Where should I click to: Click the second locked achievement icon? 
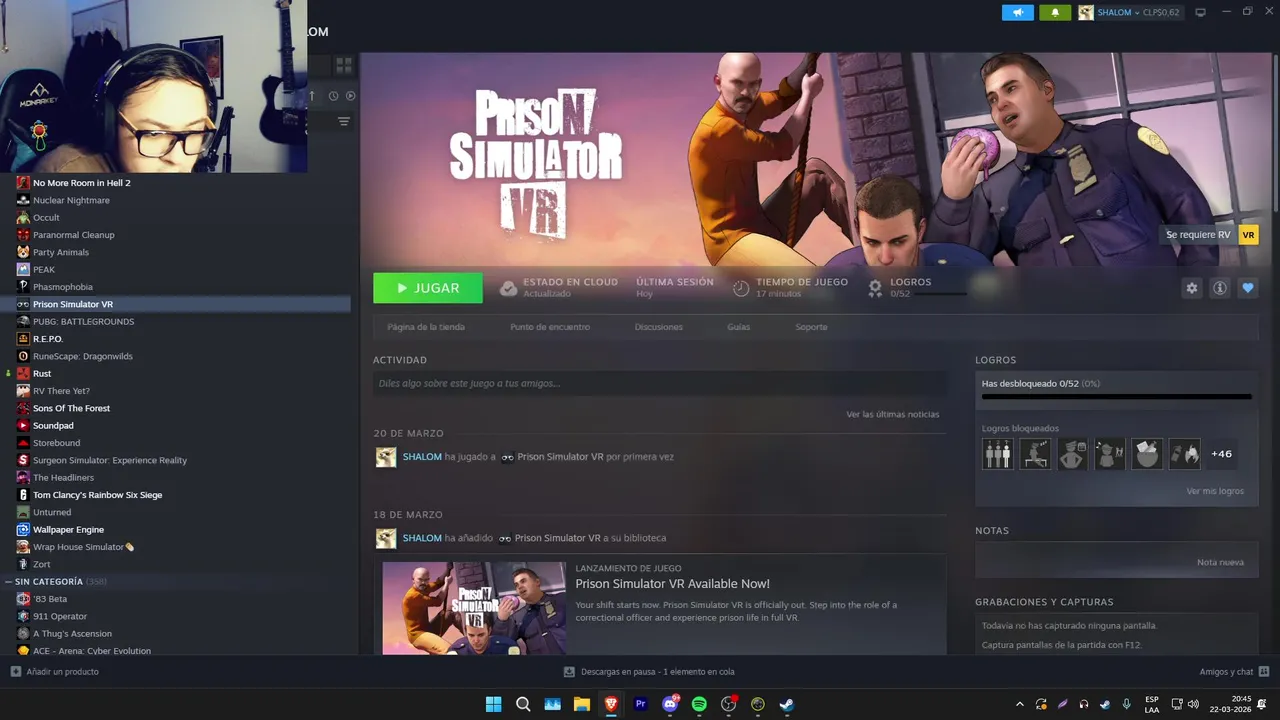point(1035,454)
